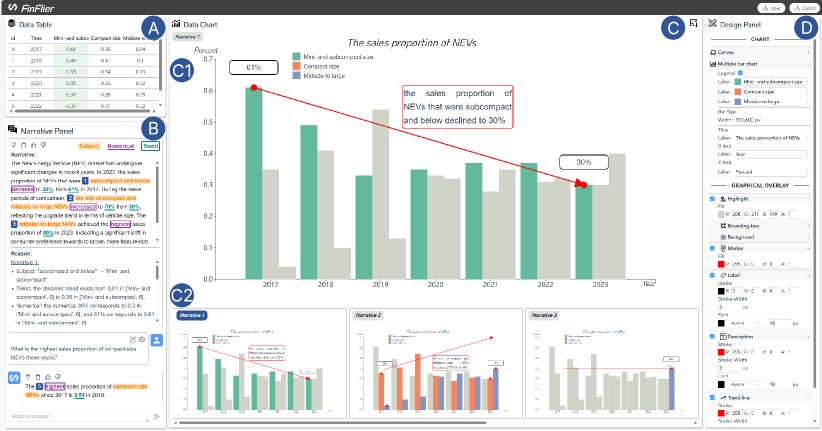Click the Multiple bar chart icon
The width and height of the screenshot is (822, 431).
(x=713, y=64)
